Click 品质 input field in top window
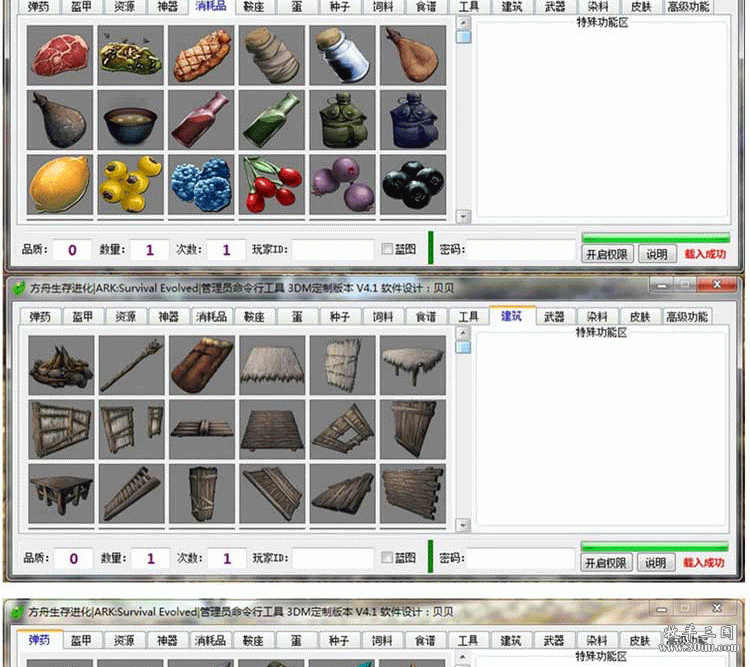This screenshot has width=750, height=667. [x=72, y=250]
